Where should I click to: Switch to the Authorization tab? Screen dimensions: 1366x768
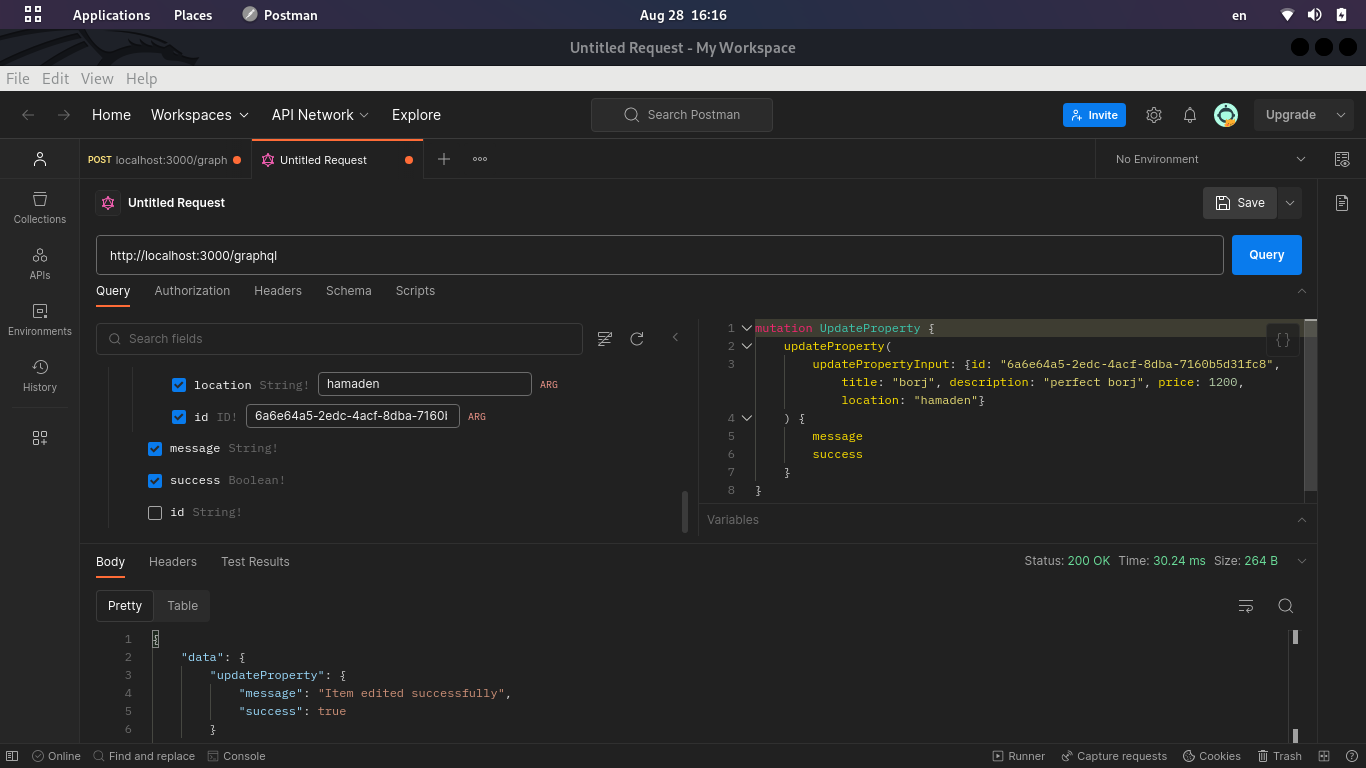pos(192,291)
